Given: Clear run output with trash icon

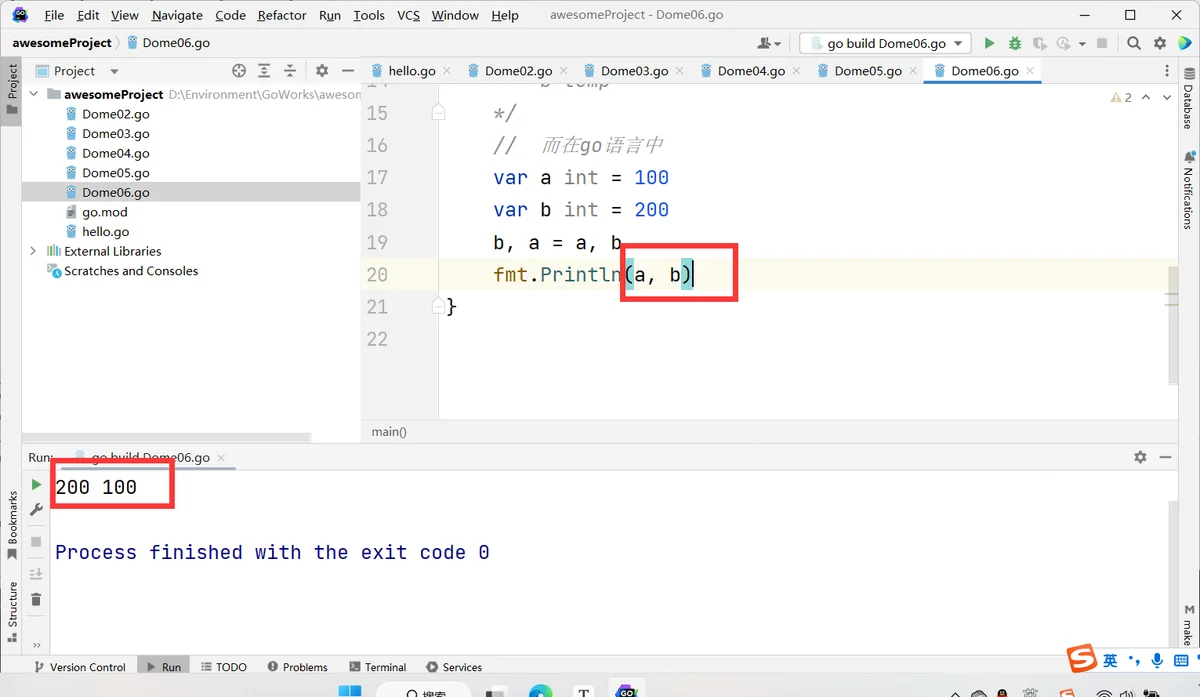Looking at the screenshot, I should tap(36, 600).
